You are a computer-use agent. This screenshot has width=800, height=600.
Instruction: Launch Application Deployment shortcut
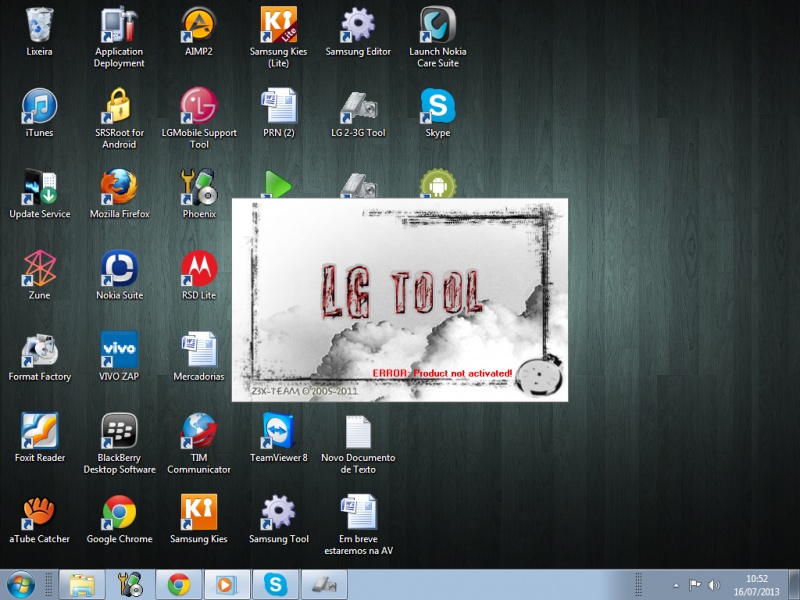pyautogui.click(x=119, y=37)
